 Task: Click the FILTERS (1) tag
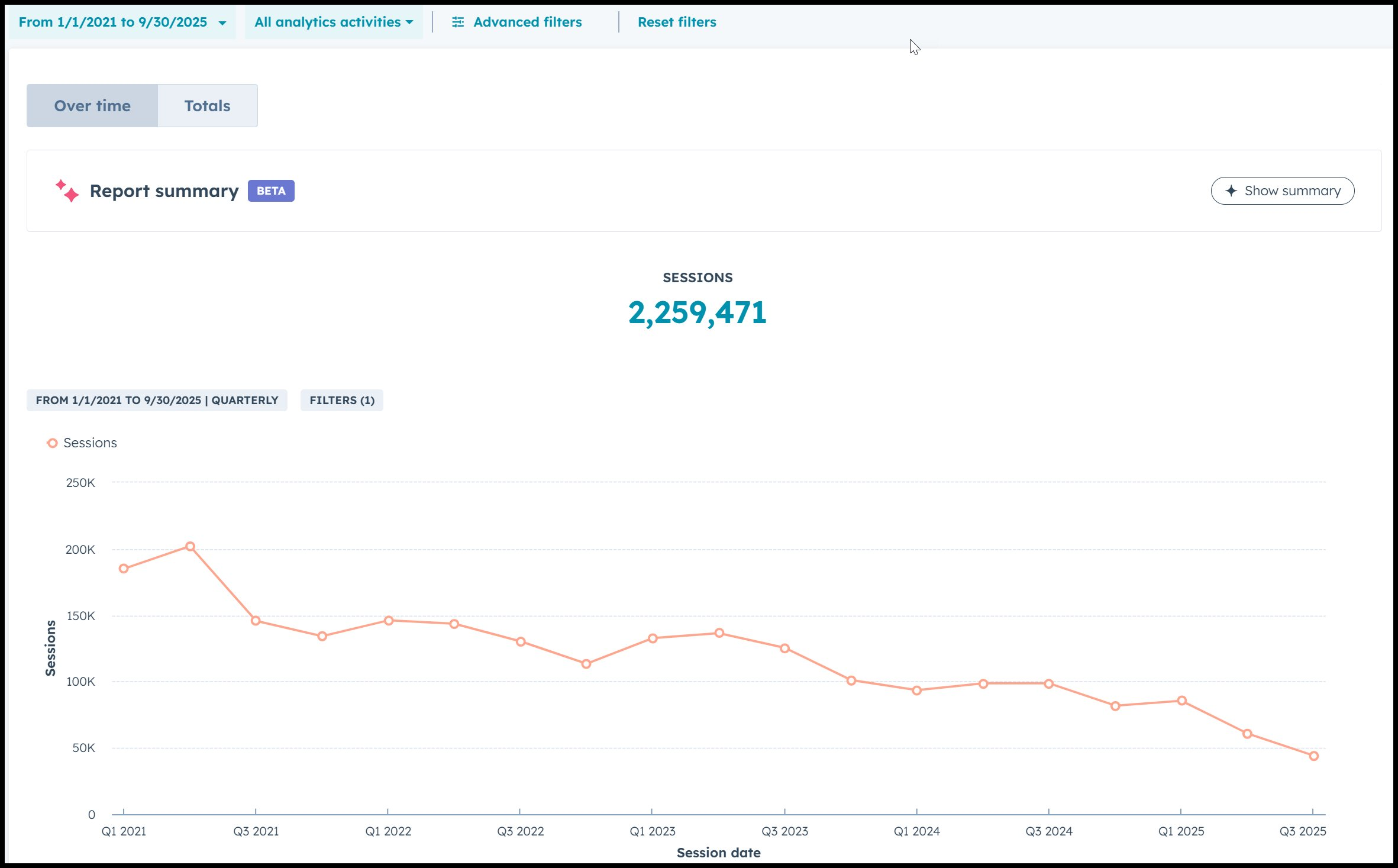click(x=342, y=401)
